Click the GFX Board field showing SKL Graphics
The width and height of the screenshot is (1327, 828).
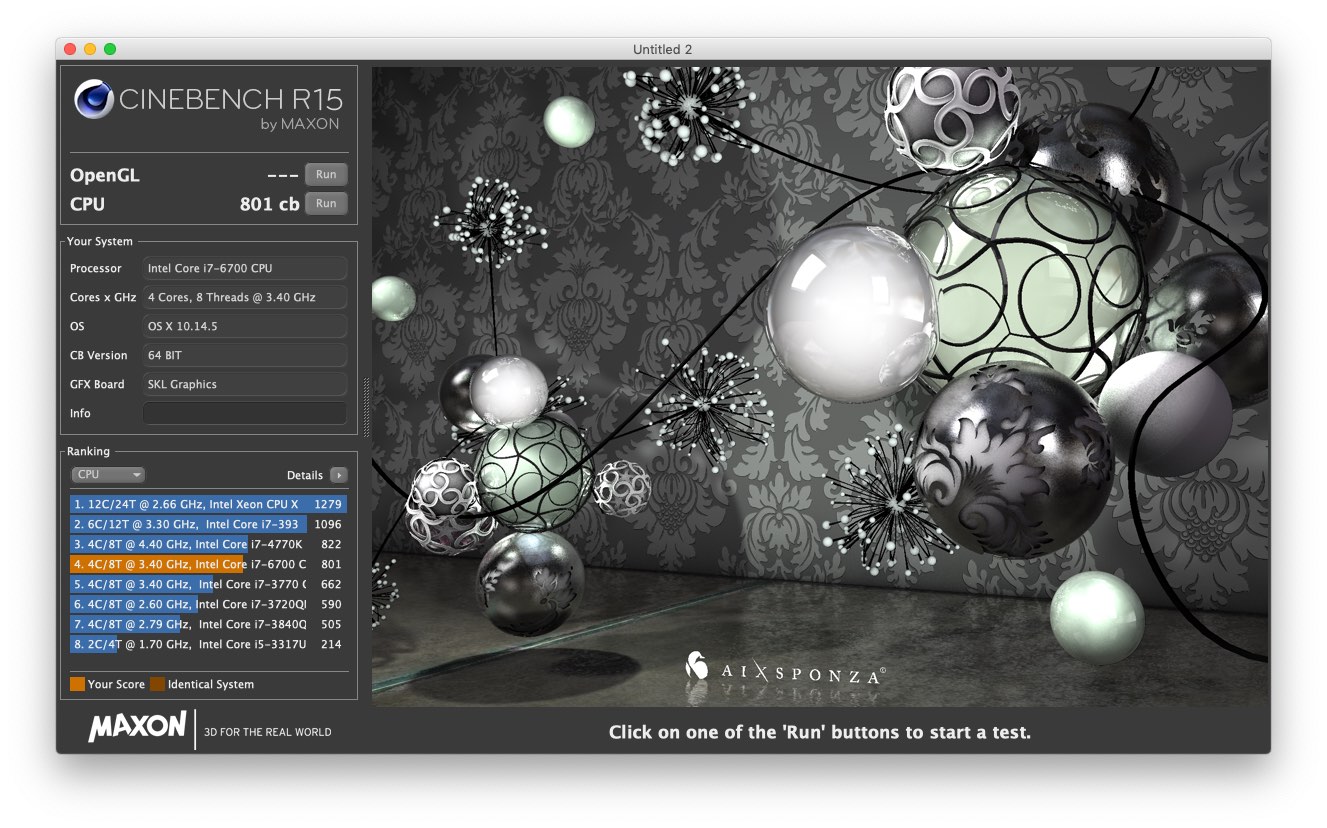click(x=245, y=384)
